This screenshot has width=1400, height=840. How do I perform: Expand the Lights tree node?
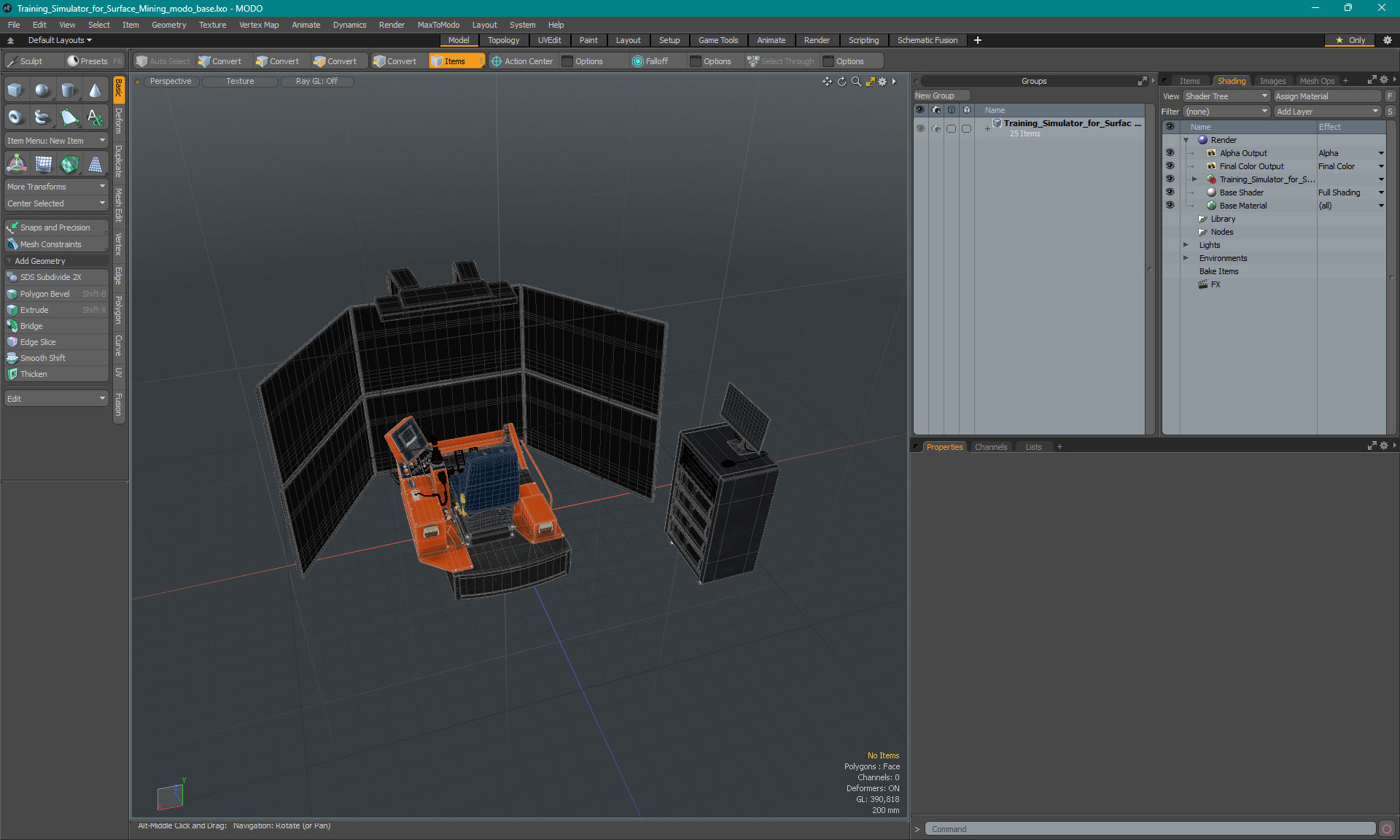(1186, 245)
